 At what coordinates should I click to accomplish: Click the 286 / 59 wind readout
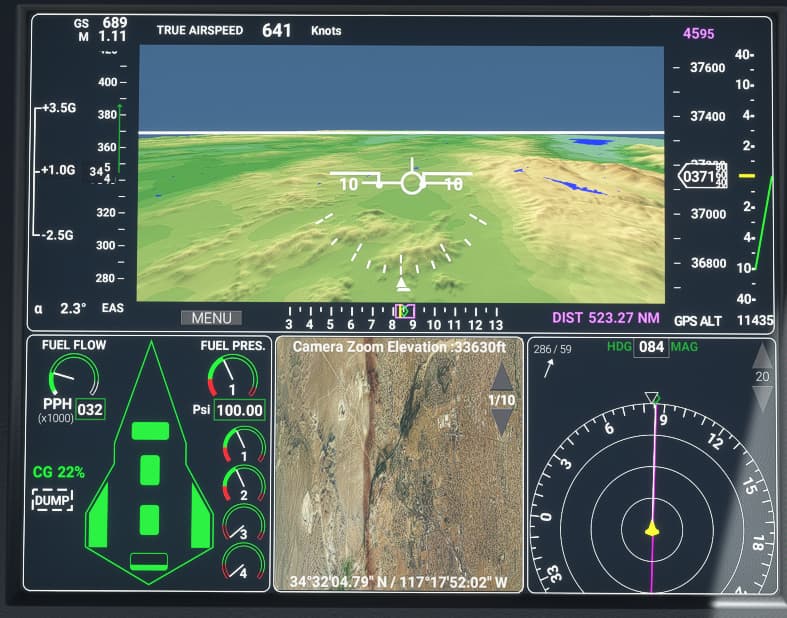coord(552,349)
